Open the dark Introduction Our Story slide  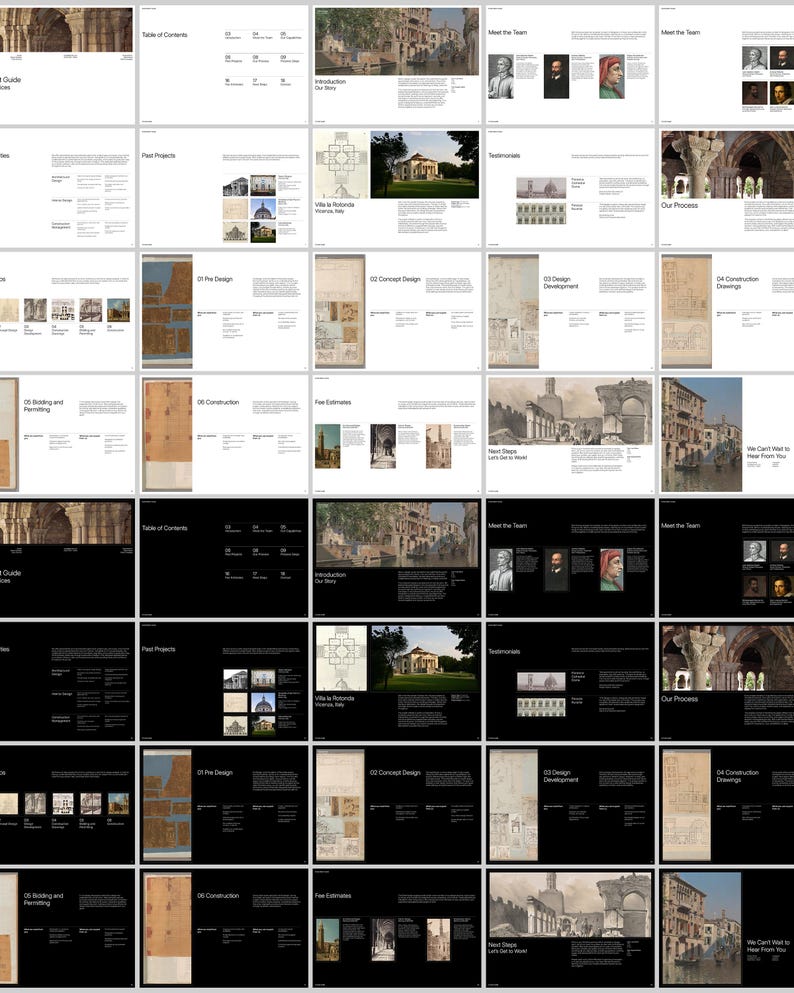pyautogui.click(x=397, y=558)
